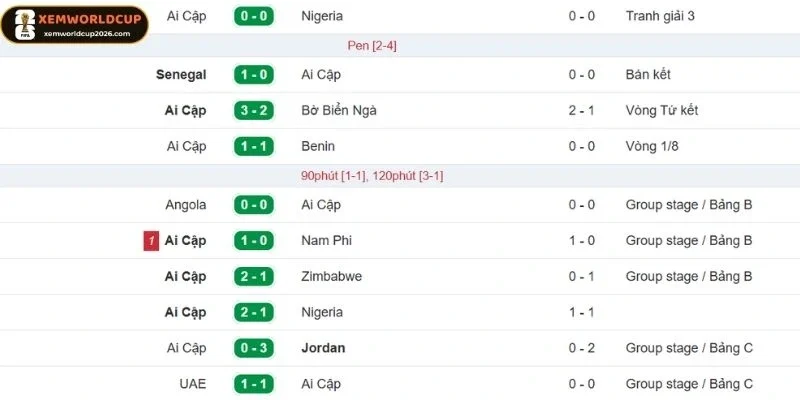This screenshot has height=400, width=800.
Task: Click the red card badge beside Ai Cập
Action: 151,241
